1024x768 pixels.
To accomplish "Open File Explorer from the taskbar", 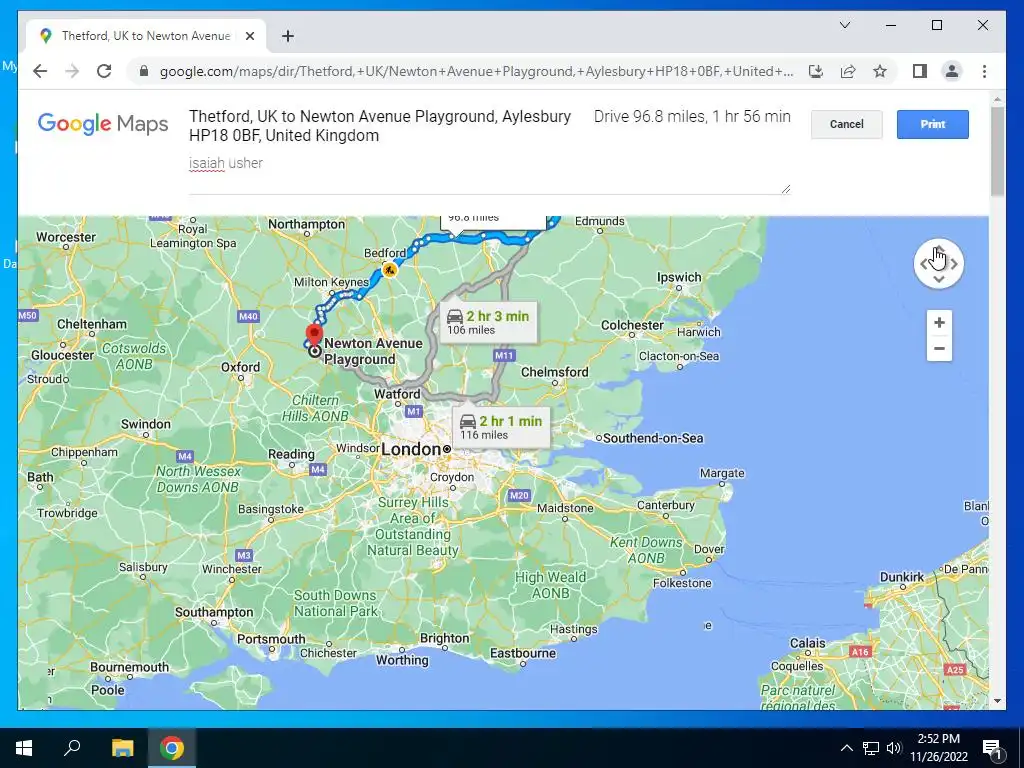I will click(122, 748).
